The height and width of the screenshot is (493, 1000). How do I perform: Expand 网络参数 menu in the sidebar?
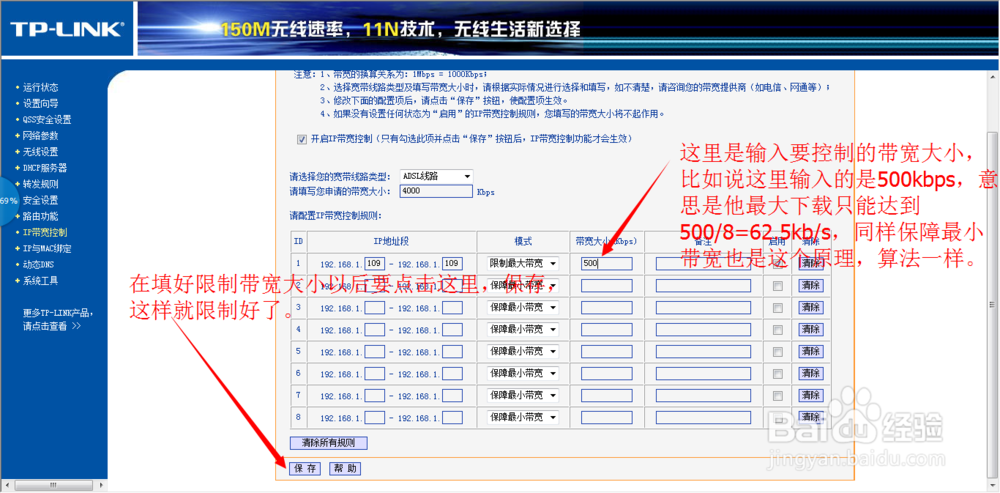pyautogui.click(x=40, y=135)
